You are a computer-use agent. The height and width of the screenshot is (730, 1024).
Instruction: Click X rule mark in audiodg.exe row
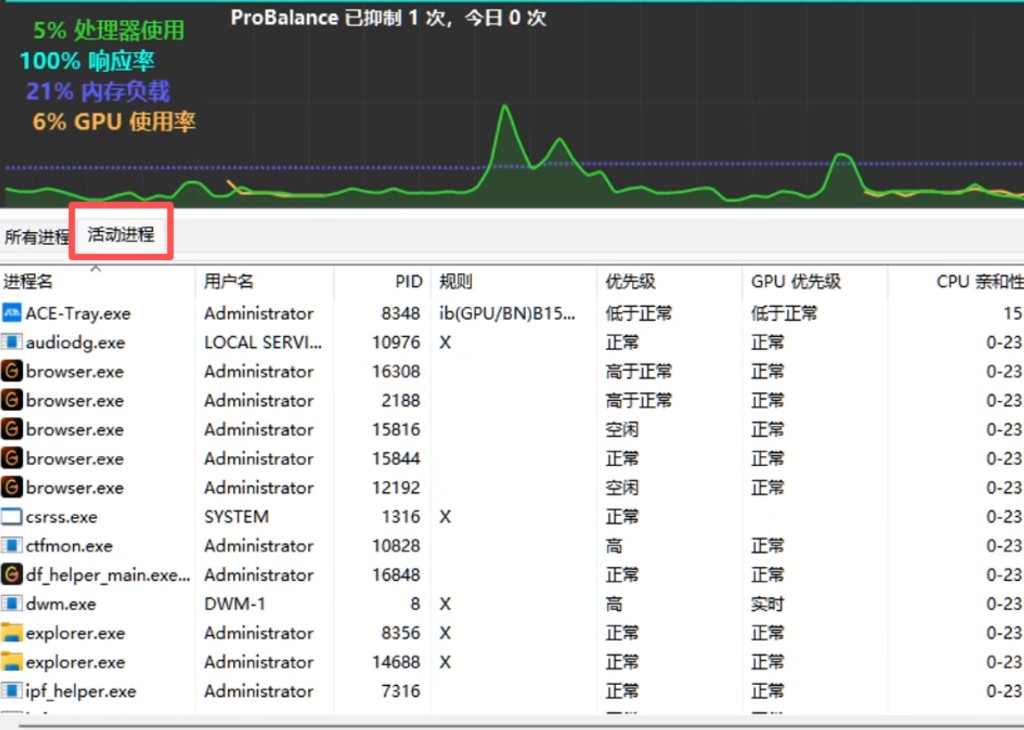click(x=445, y=342)
